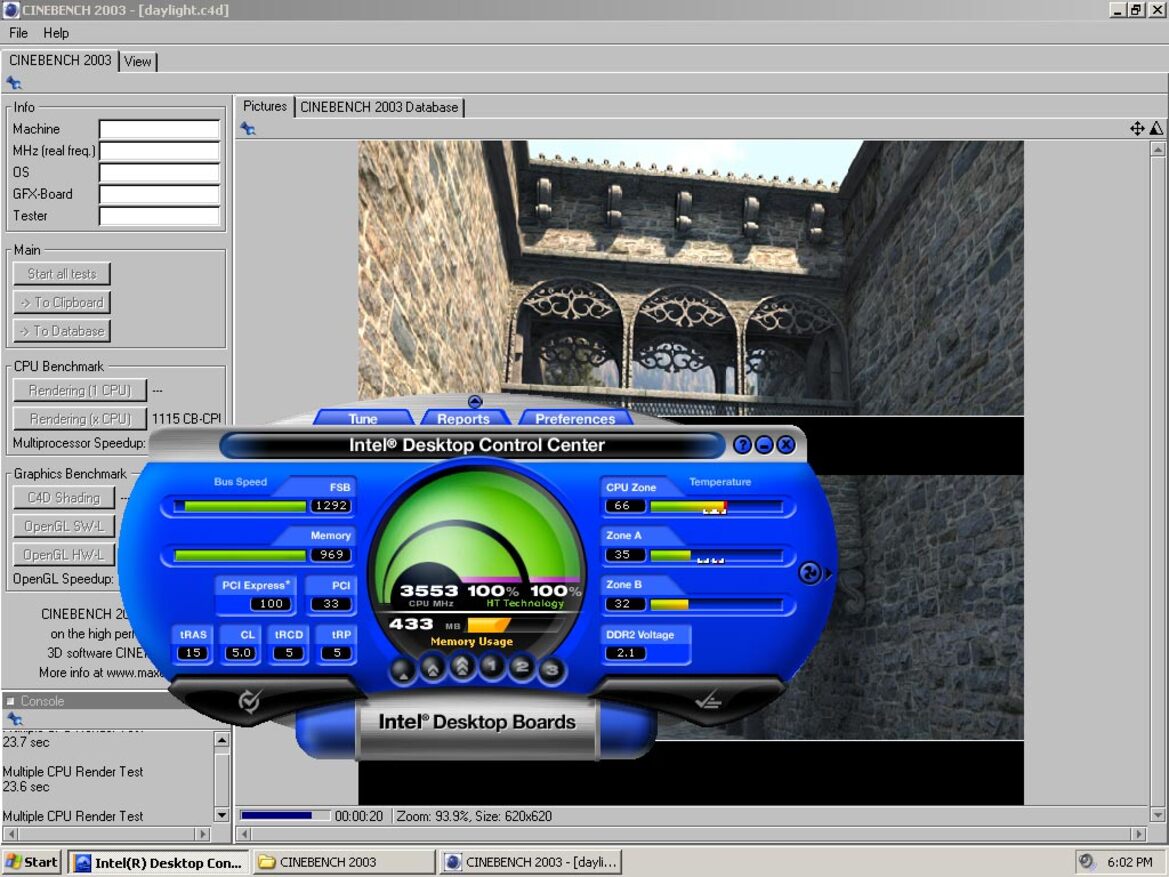1169x877 pixels.
Task: Click the Console panel pin icon
Action: tap(14, 719)
